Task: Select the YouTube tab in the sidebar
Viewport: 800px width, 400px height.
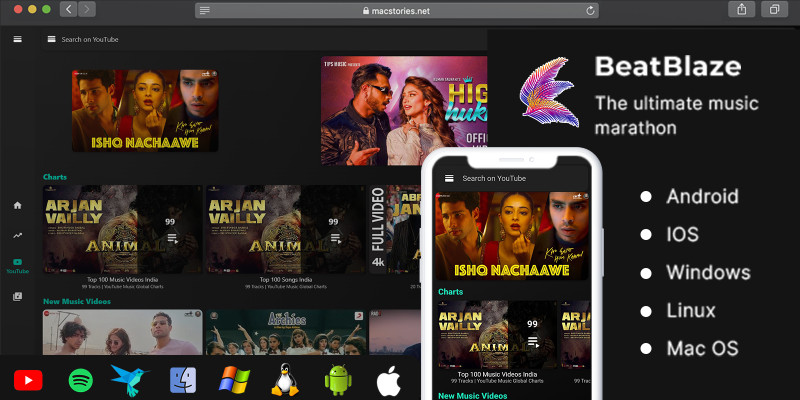Action: (17, 265)
